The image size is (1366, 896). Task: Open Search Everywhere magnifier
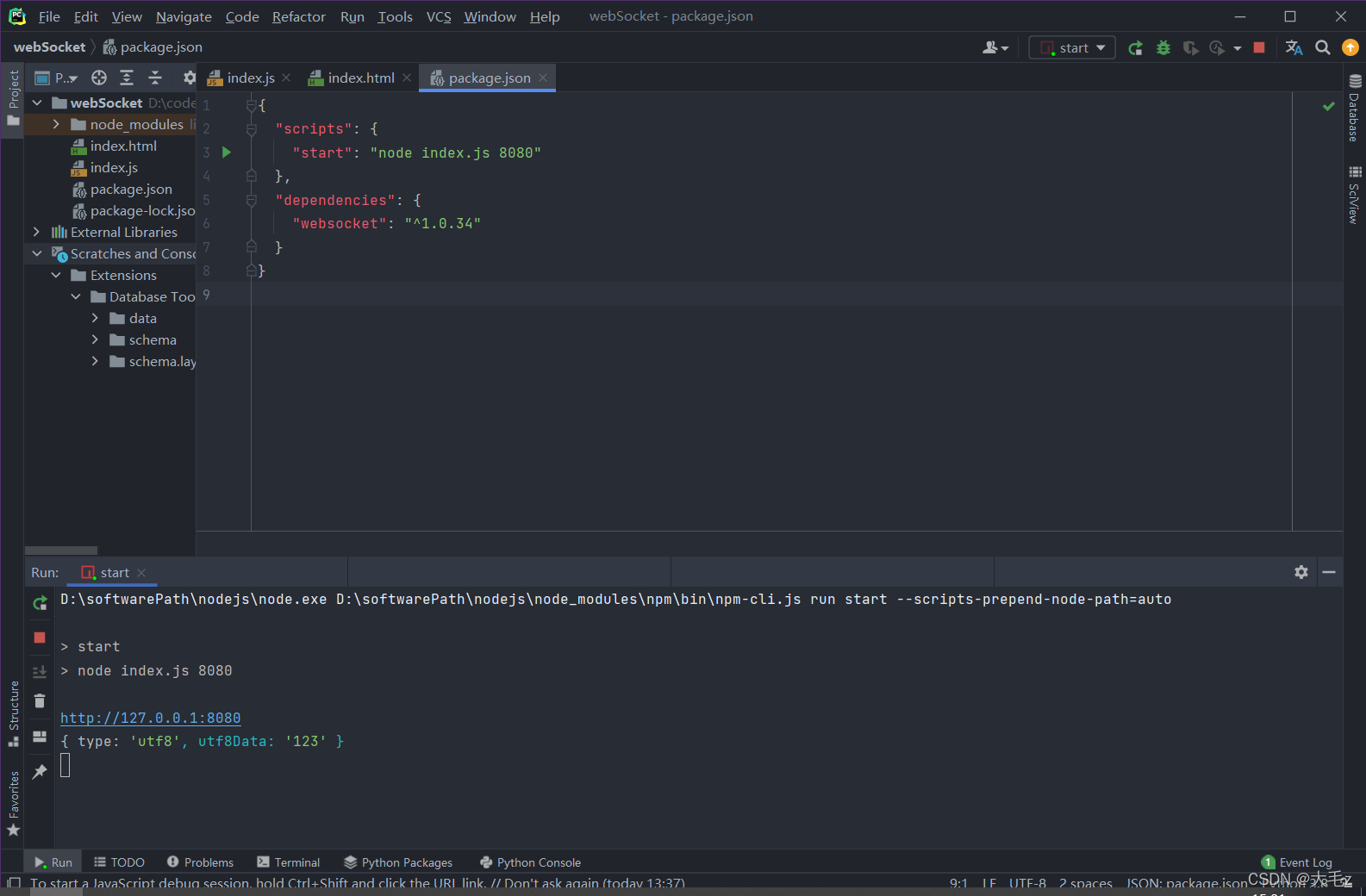tap(1323, 48)
